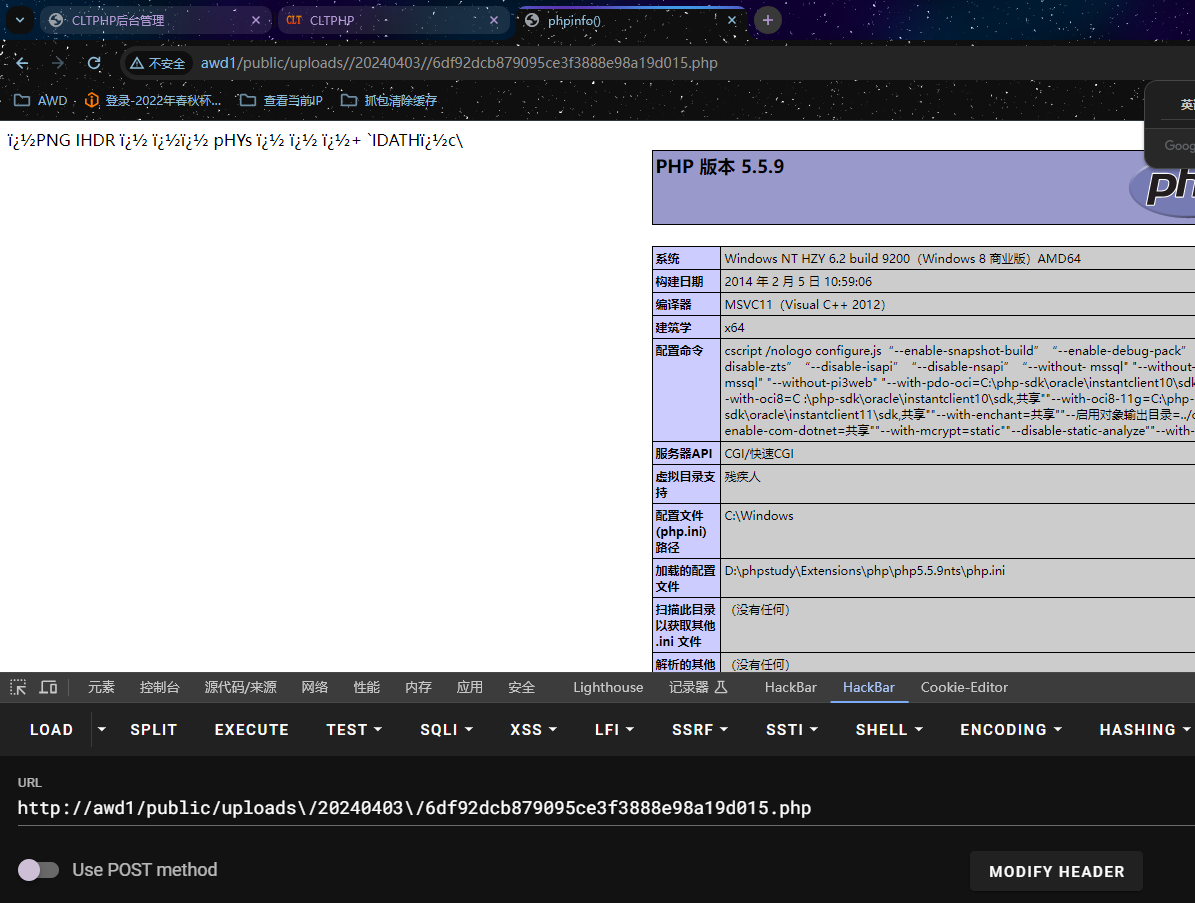
Task: Select the CGI/快速CGI cell value
Action: coord(759,453)
